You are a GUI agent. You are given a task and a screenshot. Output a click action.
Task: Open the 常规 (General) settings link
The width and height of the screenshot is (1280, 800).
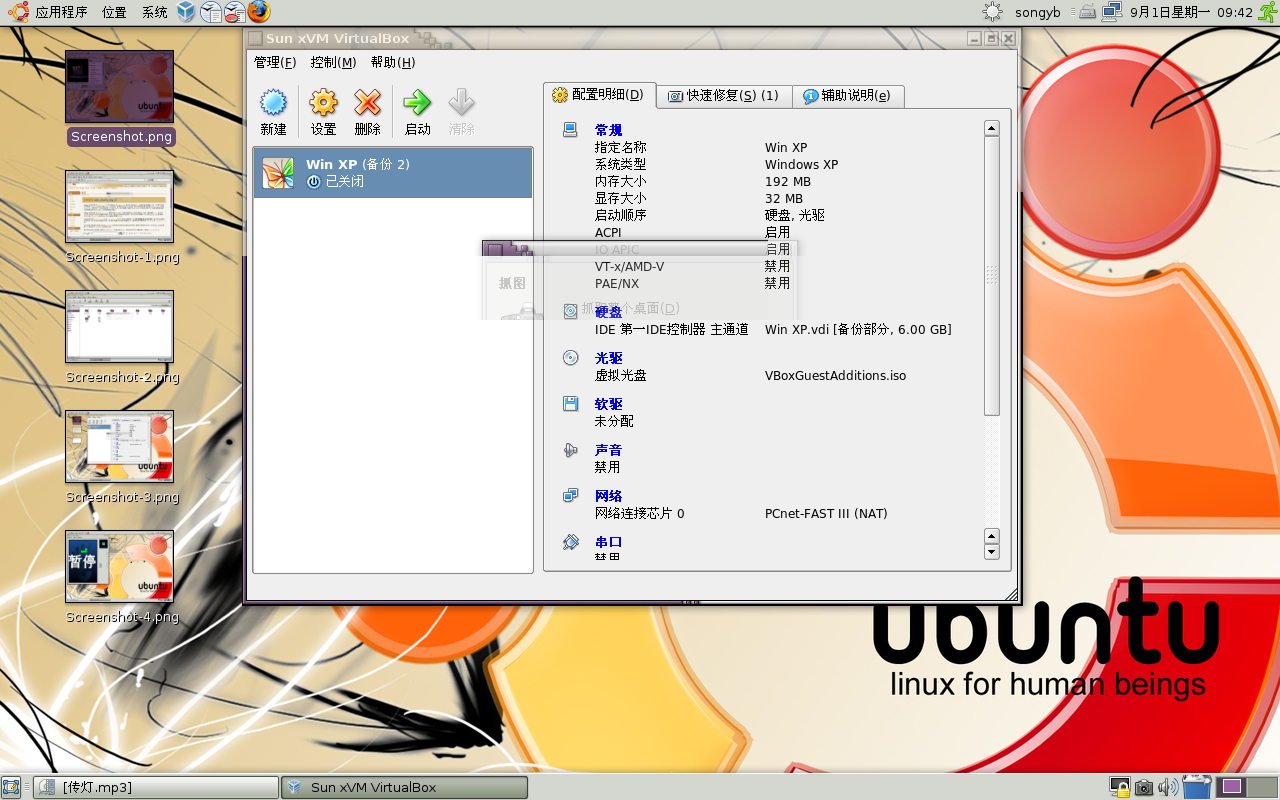click(608, 130)
